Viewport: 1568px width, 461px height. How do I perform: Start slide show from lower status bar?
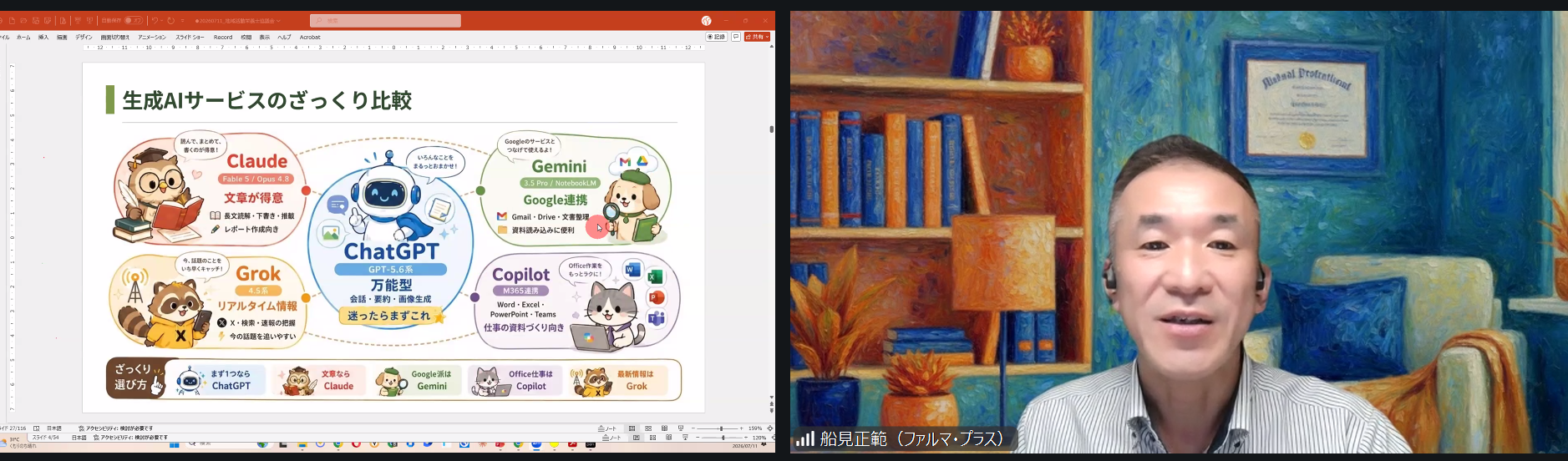(x=685, y=438)
